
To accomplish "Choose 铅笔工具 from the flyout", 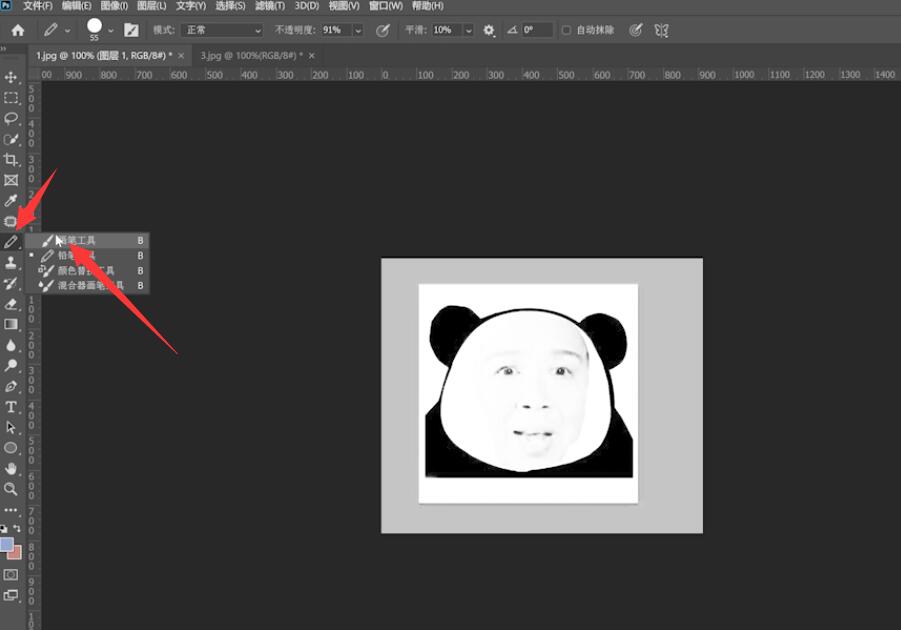I will tap(87, 256).
